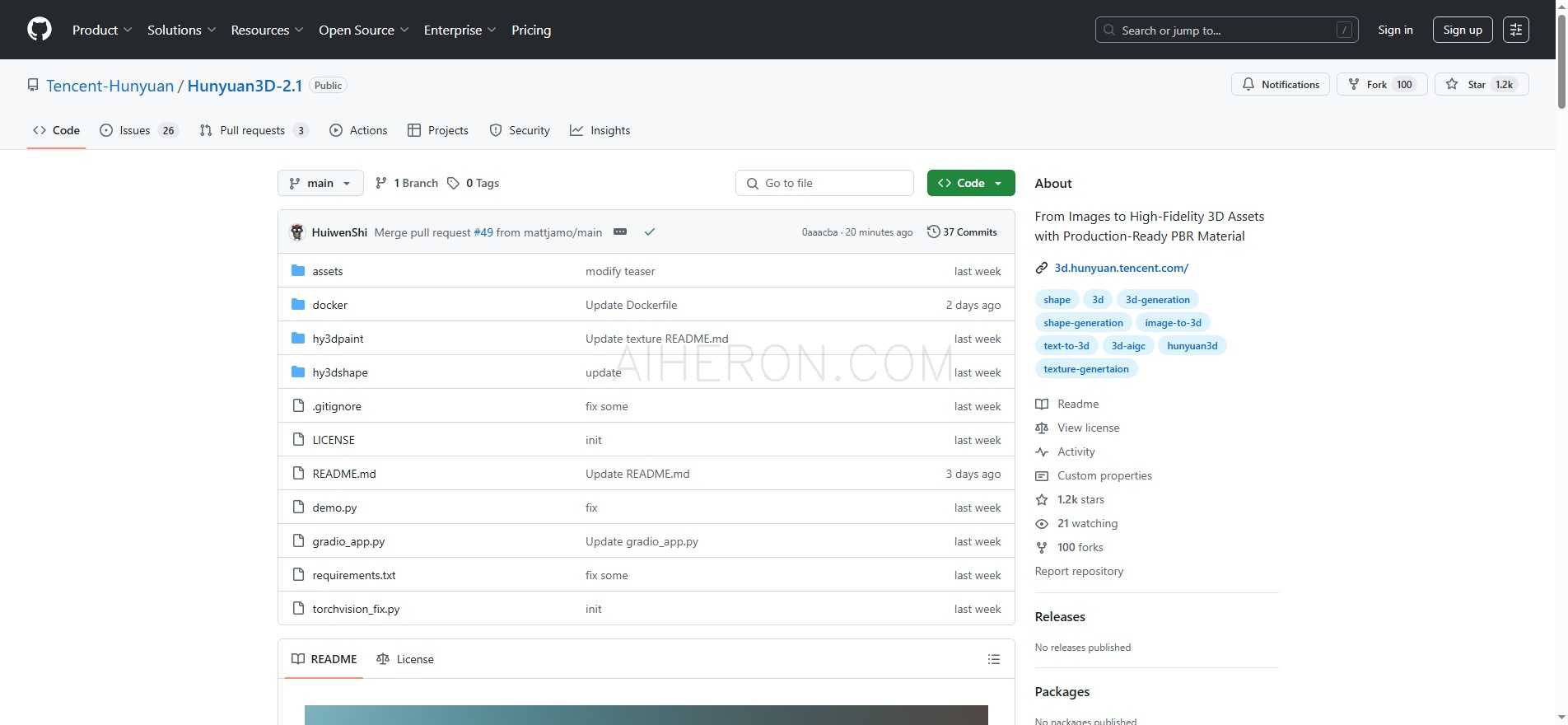Open 3d.hunyuan.tencent.com link

[x=1121, y=268]
